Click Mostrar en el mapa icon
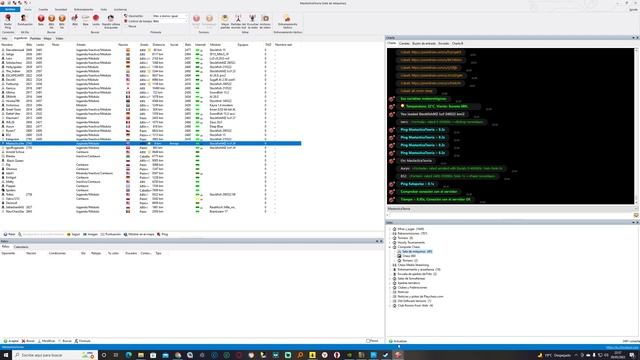Viewport: 640px width, 360px height. click(x=139, y=234)
